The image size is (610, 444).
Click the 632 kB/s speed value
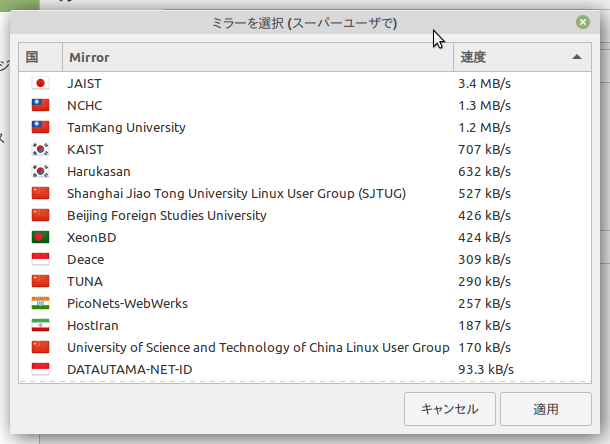484,172
